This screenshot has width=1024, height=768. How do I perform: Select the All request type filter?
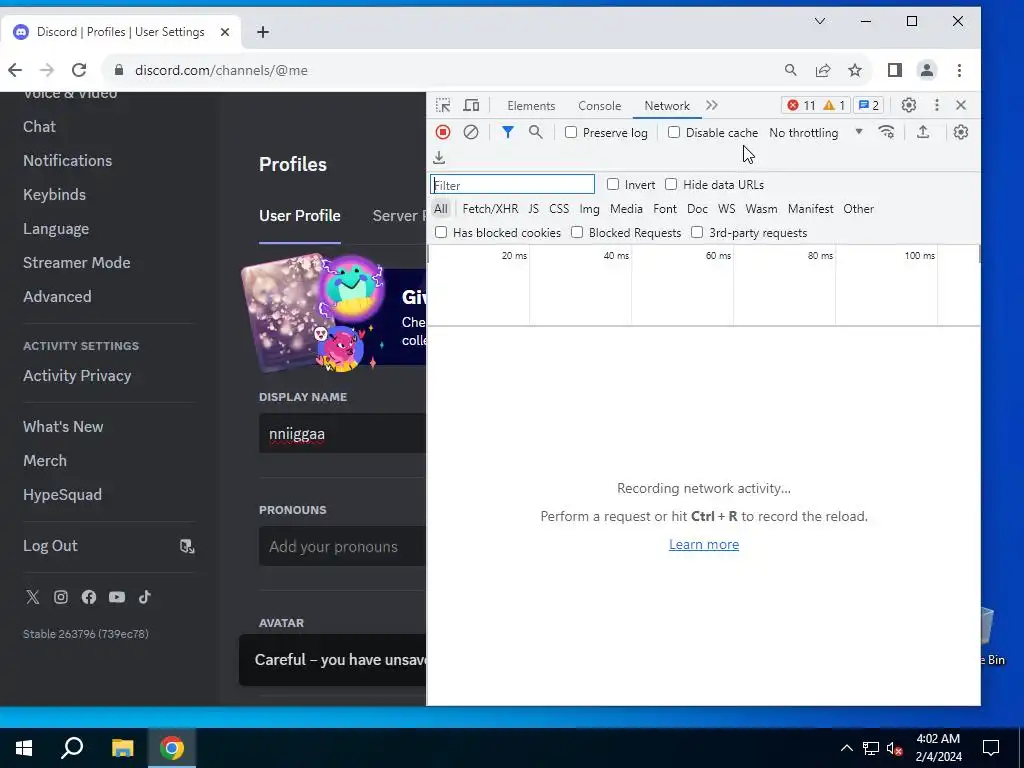click(441, 208)
